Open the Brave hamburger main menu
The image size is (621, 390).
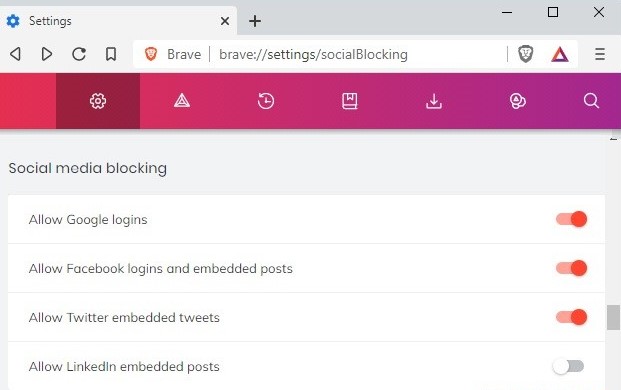coord(600,54)
